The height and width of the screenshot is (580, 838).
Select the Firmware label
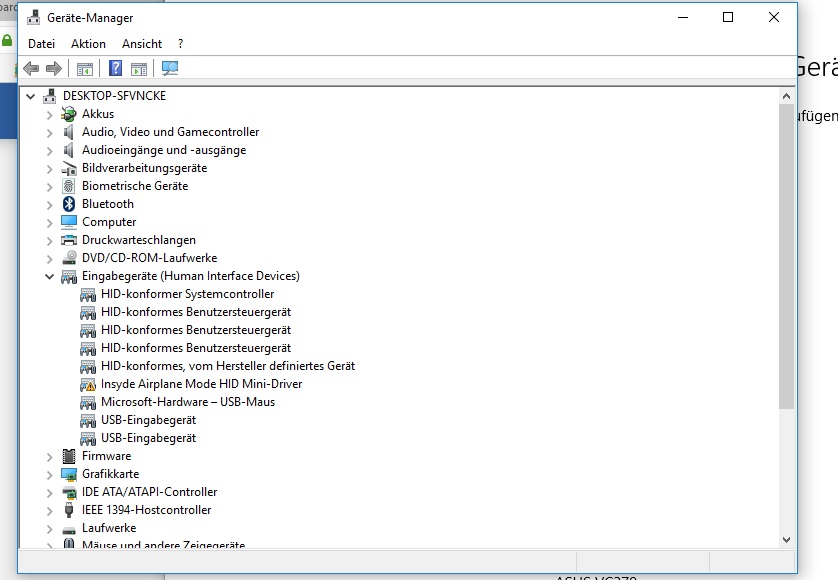(x=106, y=456)
